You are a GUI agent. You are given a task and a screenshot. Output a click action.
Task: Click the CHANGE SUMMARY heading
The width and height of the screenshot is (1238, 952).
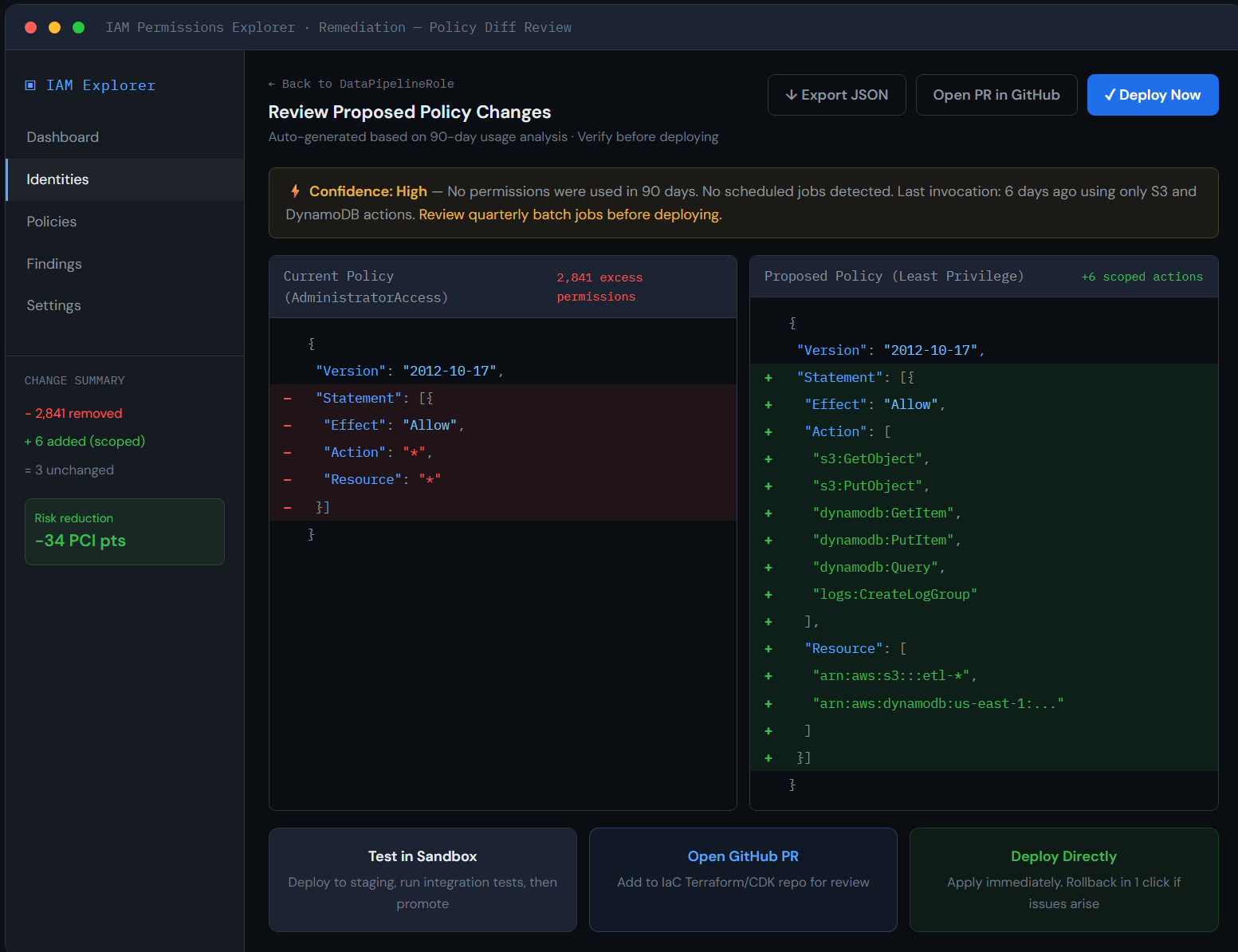[x=75, y=380]
